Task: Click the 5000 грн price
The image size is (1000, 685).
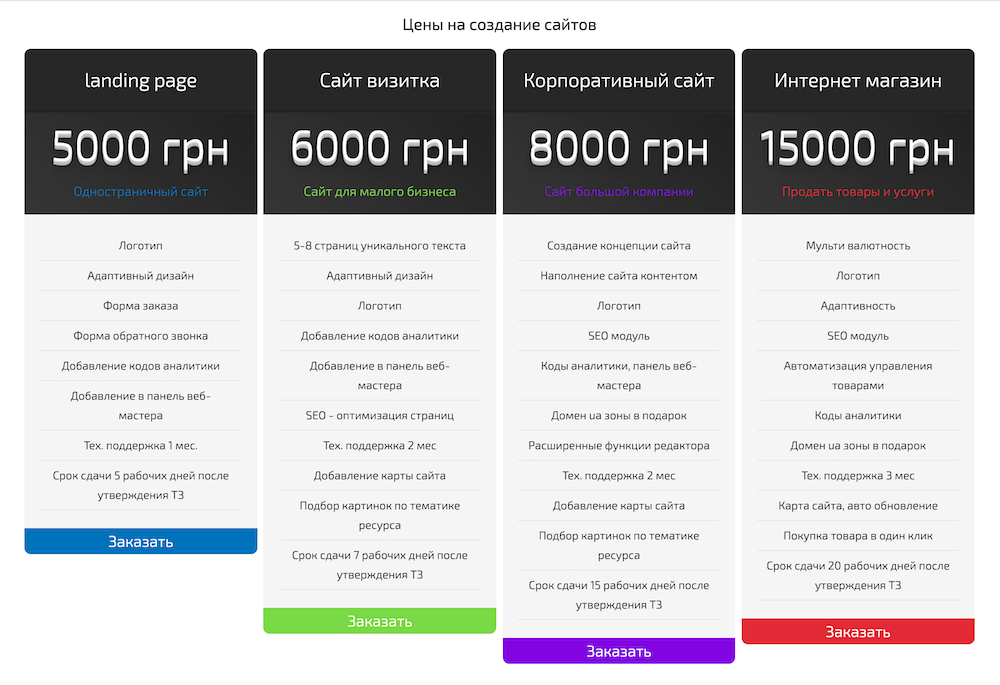Action: (140, 149)
